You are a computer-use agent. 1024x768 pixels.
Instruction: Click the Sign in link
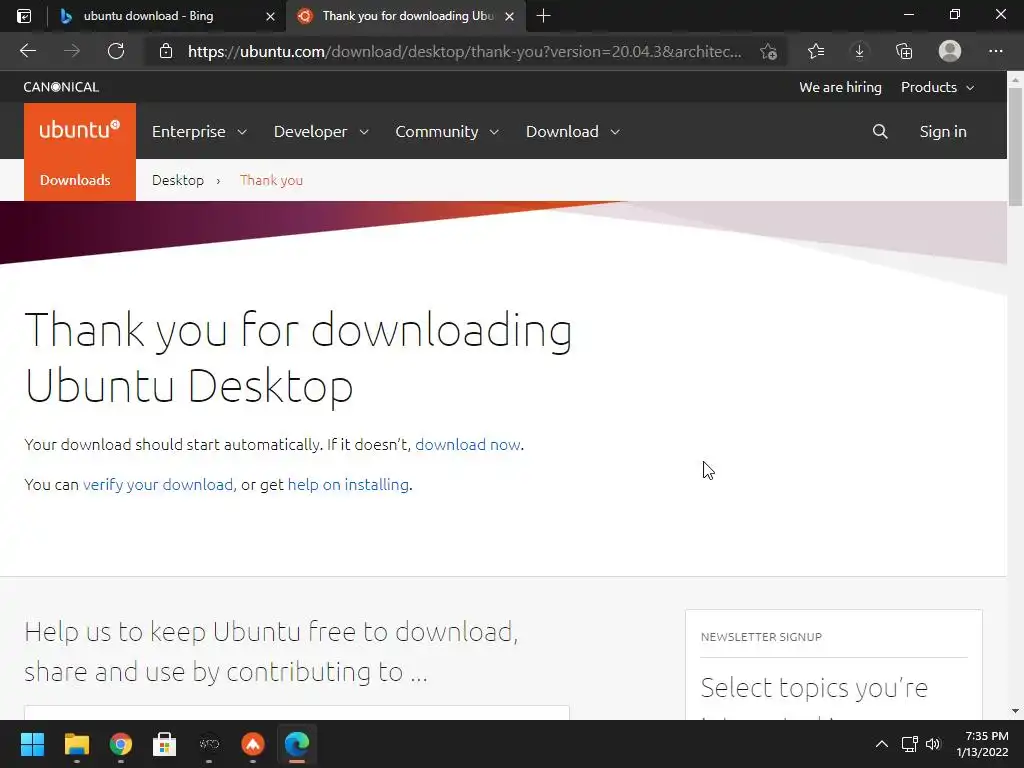[942, 131]
